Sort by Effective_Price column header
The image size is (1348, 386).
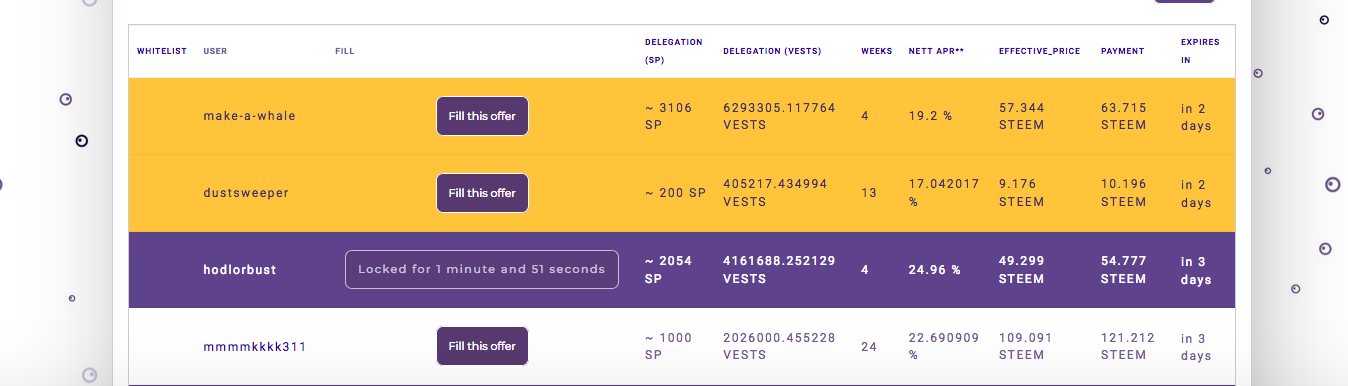tap(1039, 51)
